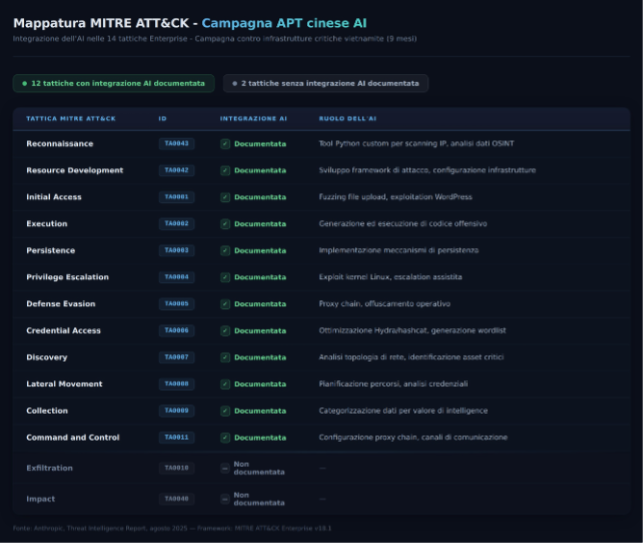The image size is (644, 544).
Task: Click the Exfiltration non-documented dash icon
Action: click(225, 468)
